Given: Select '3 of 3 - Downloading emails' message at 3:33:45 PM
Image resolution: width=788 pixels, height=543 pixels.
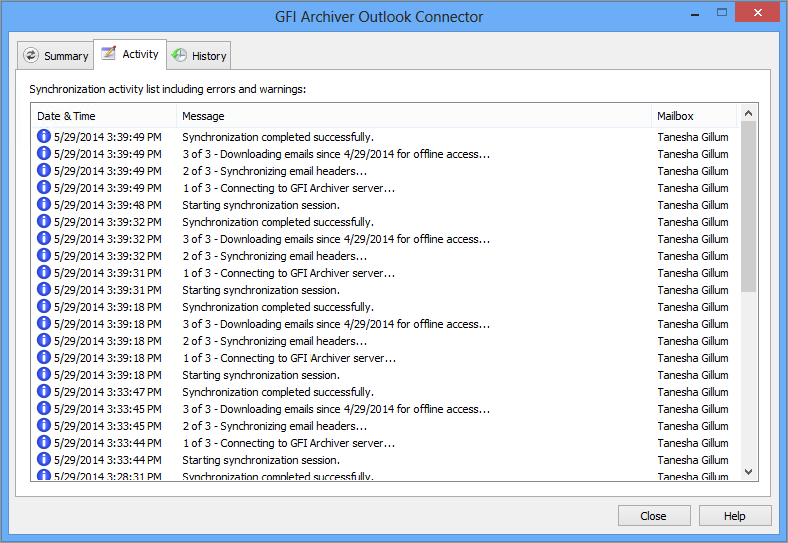Looking at the screenshot, I should (336, 409).
